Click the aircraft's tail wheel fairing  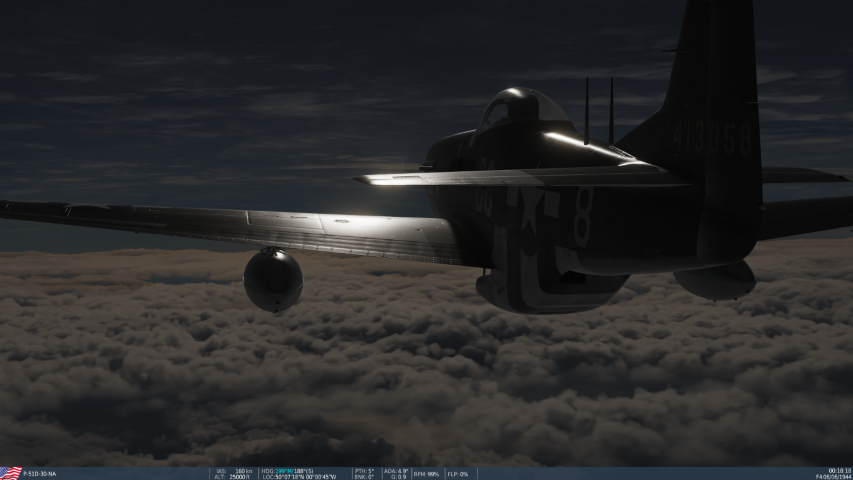coord(715,281)
